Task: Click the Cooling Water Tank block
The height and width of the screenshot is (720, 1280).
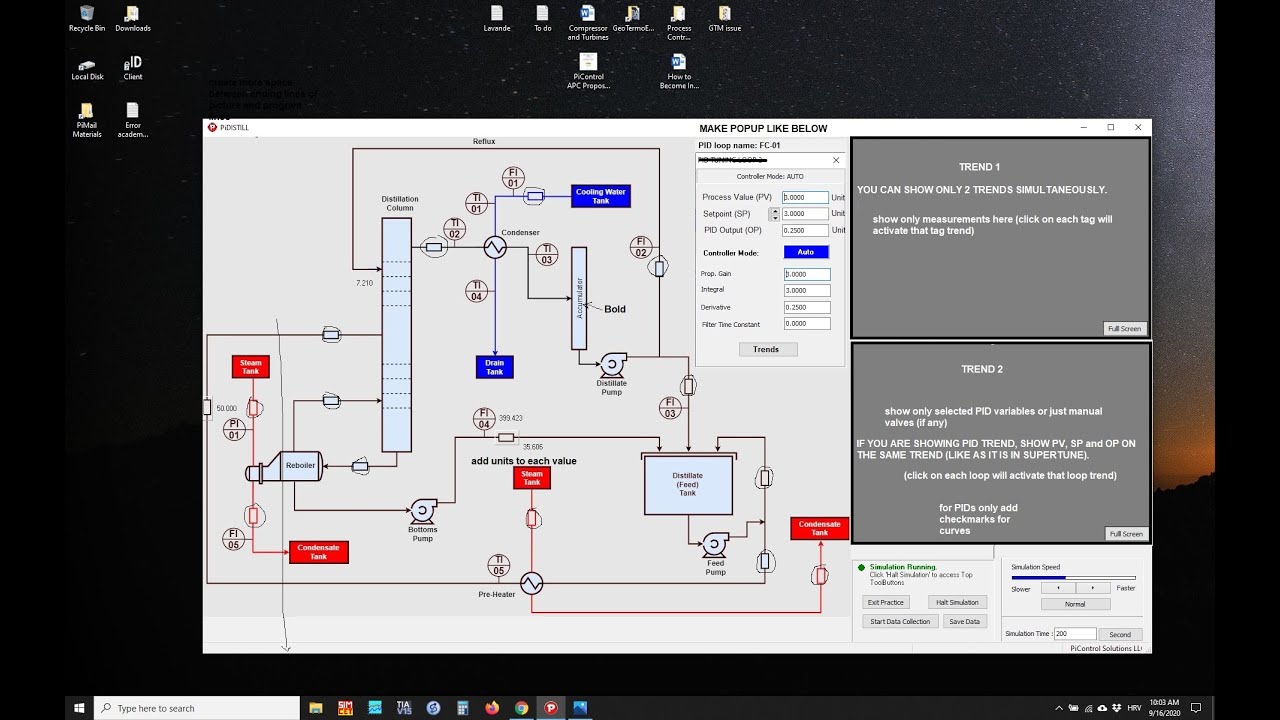Action: click(601, 196)
